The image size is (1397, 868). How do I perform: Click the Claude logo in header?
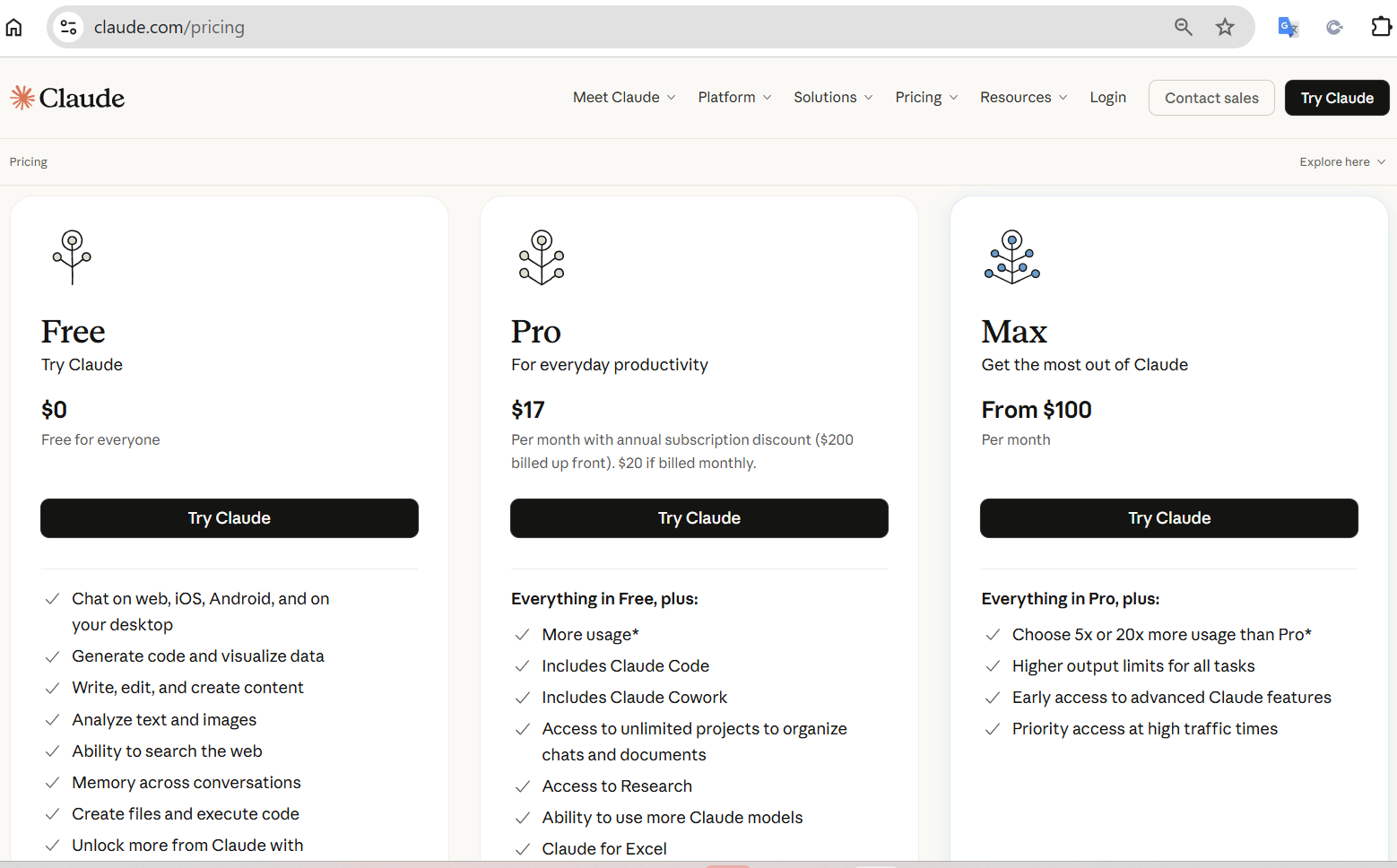tap(68, 98)
